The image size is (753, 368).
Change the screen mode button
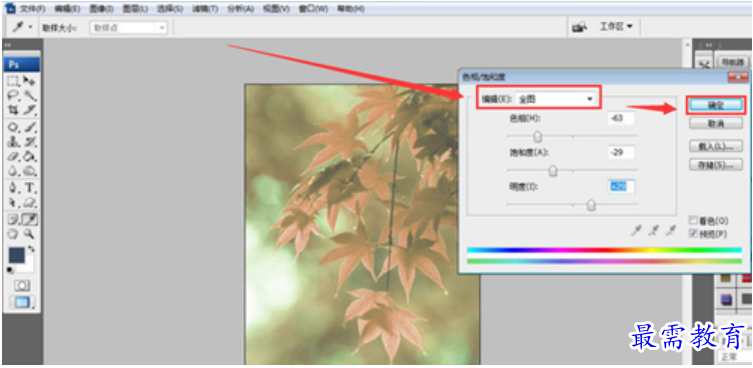tap(22, 303)
